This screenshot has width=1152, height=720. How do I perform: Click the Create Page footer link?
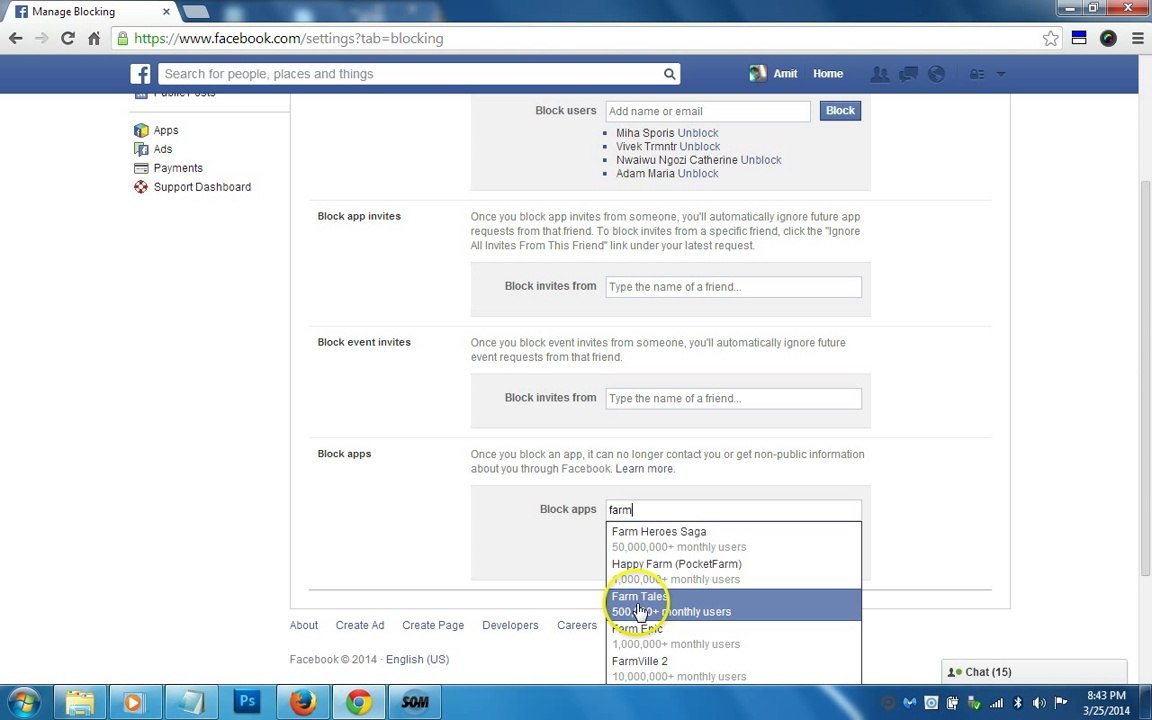point(433,625)
